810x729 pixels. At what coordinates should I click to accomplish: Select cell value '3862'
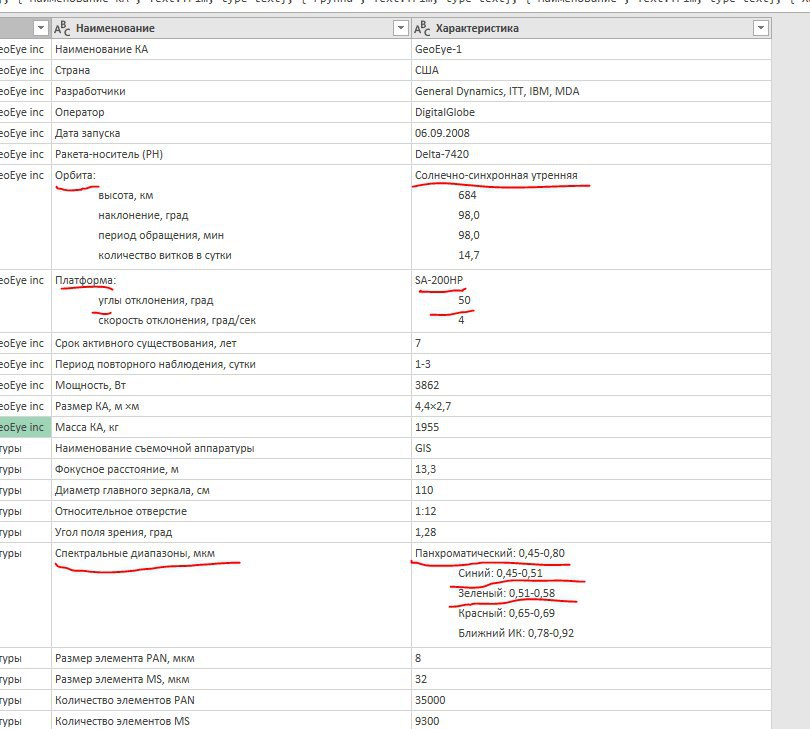click(591, 385)
